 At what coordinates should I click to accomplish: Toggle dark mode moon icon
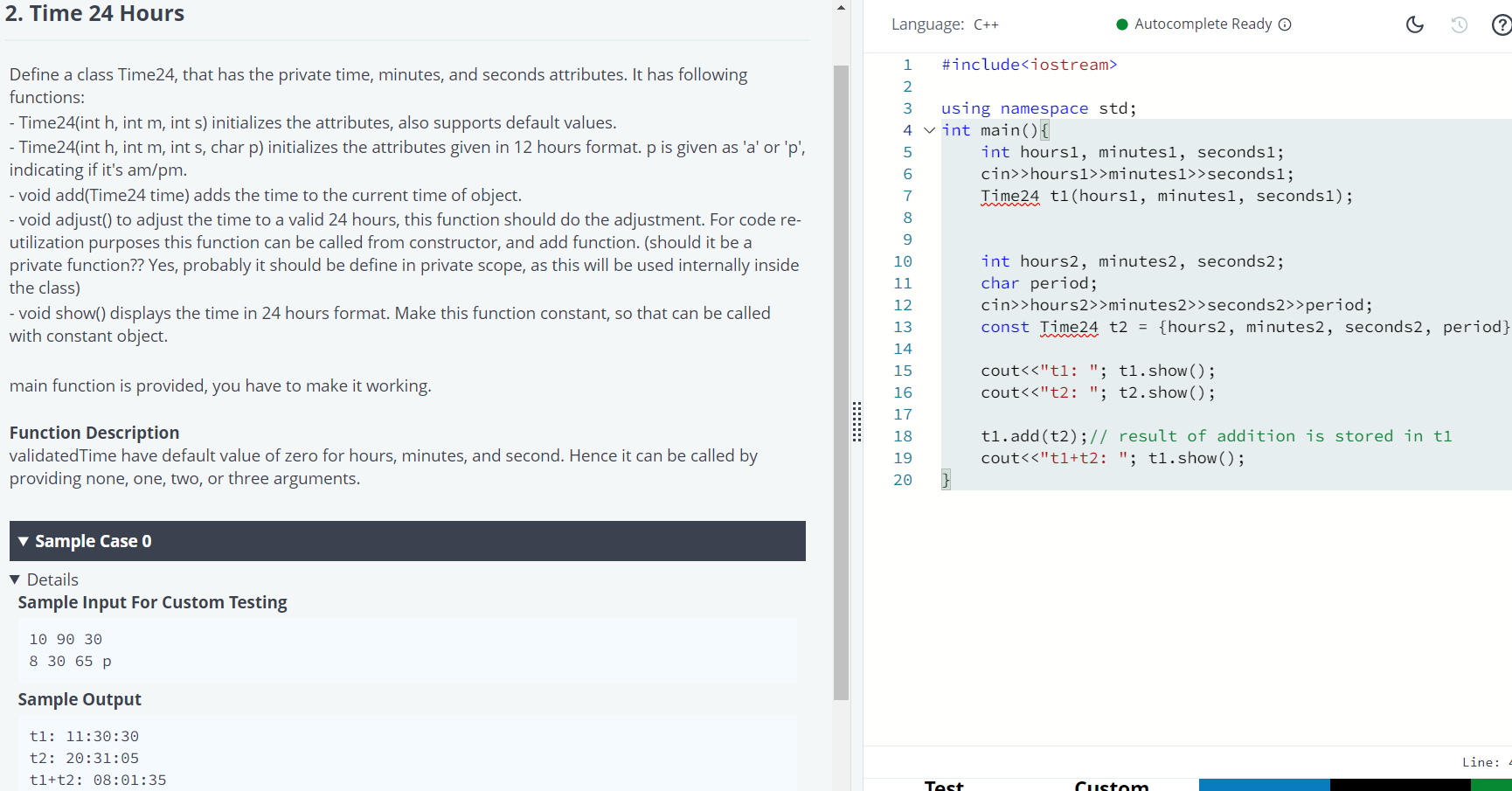click(1414, 24)
